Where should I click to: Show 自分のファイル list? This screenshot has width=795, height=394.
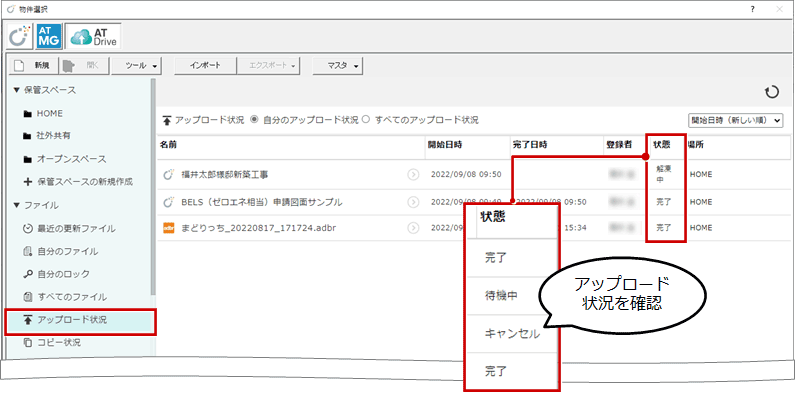click(x=61, y=251)
